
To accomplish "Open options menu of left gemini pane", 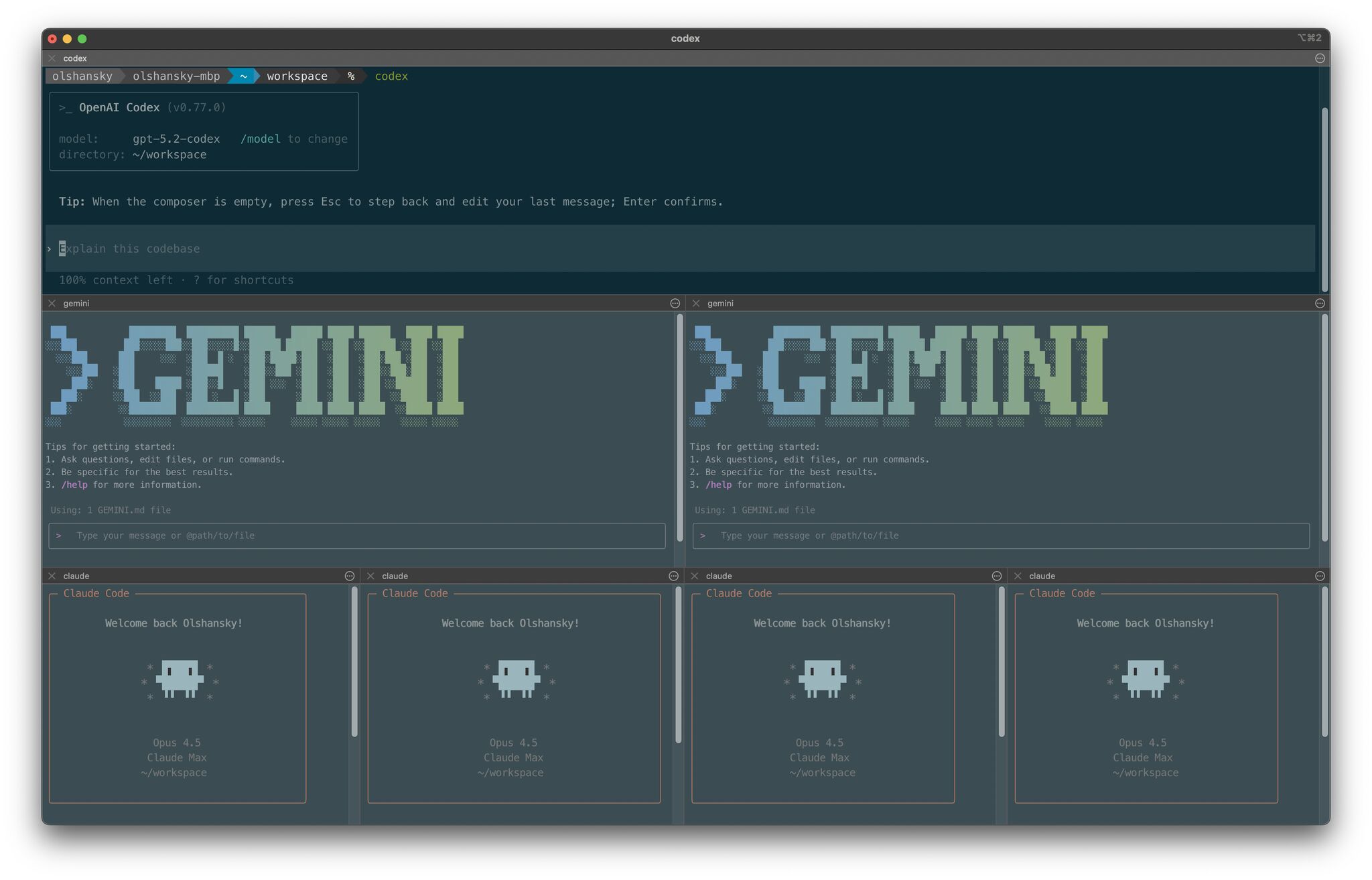I will click(x=675, y=304).
